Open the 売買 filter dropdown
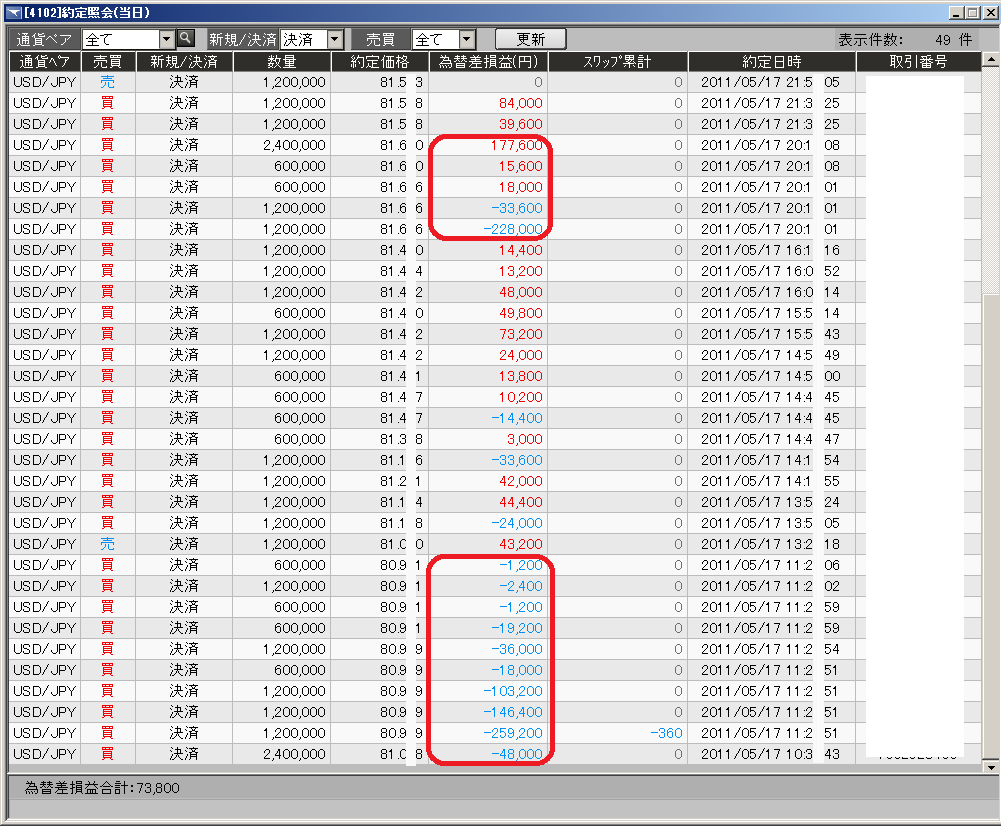 pyautogui.click(x=467, y=39)
